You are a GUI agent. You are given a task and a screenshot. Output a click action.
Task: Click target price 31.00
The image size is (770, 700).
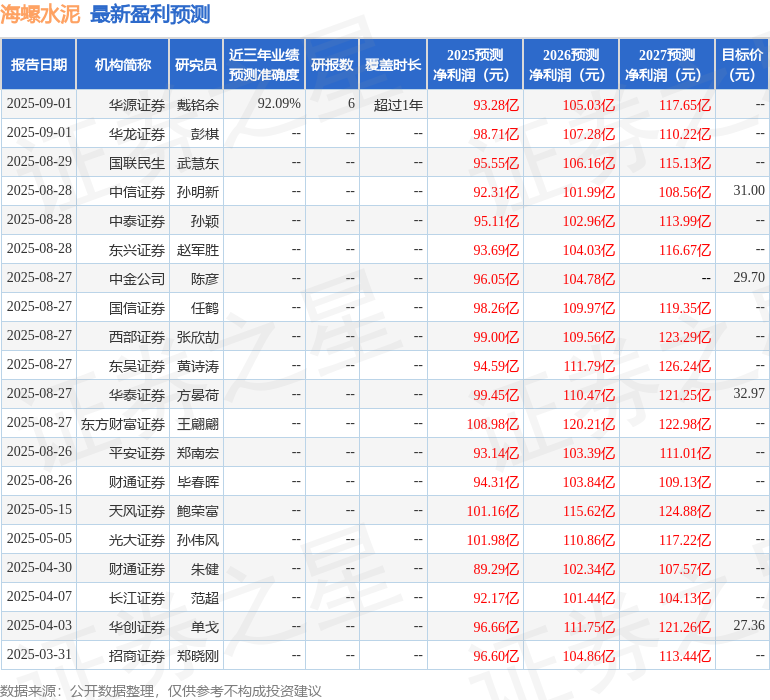[x=749, y=191]
